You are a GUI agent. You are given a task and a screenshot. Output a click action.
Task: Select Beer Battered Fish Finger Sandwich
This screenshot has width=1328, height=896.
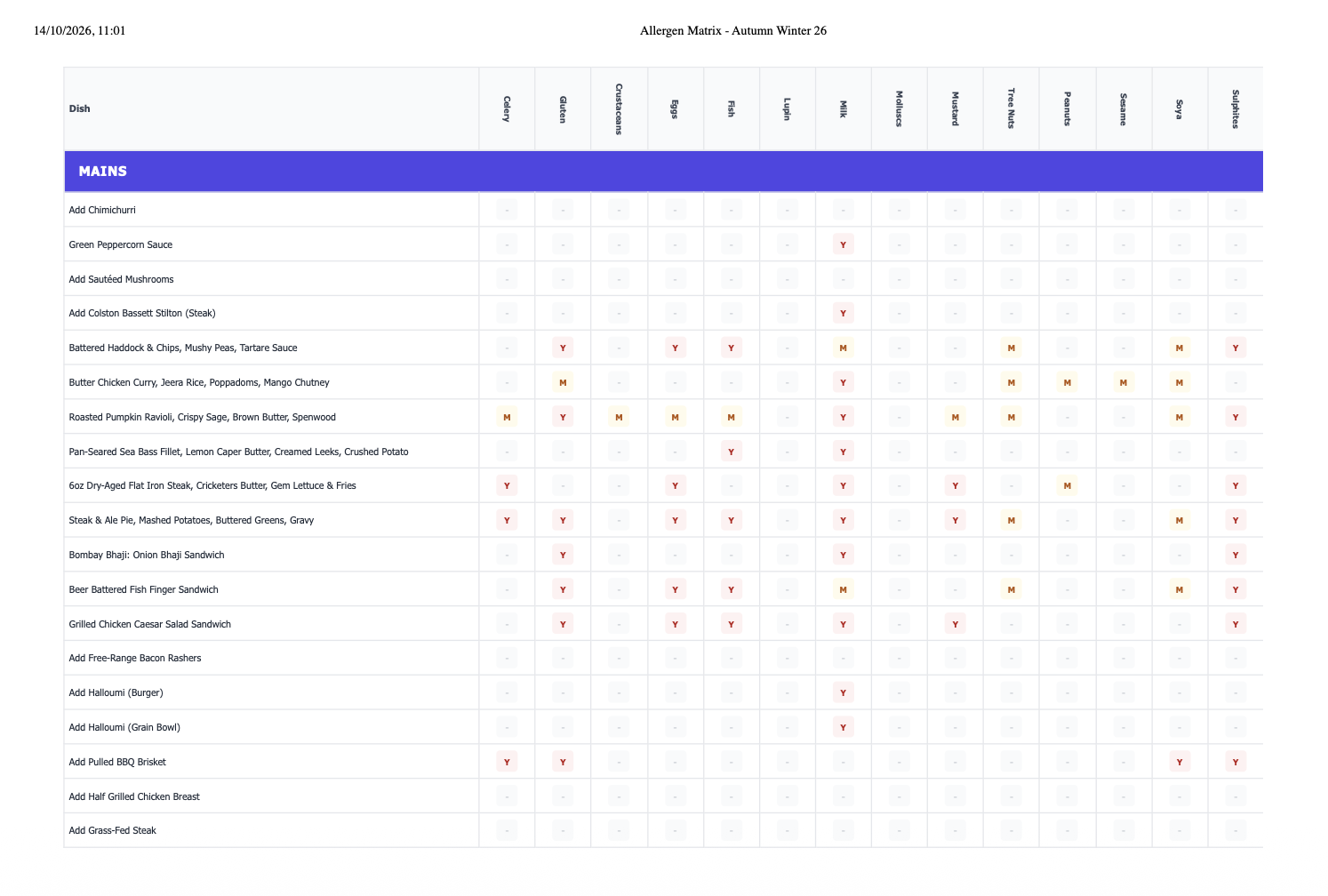[144, 589]
